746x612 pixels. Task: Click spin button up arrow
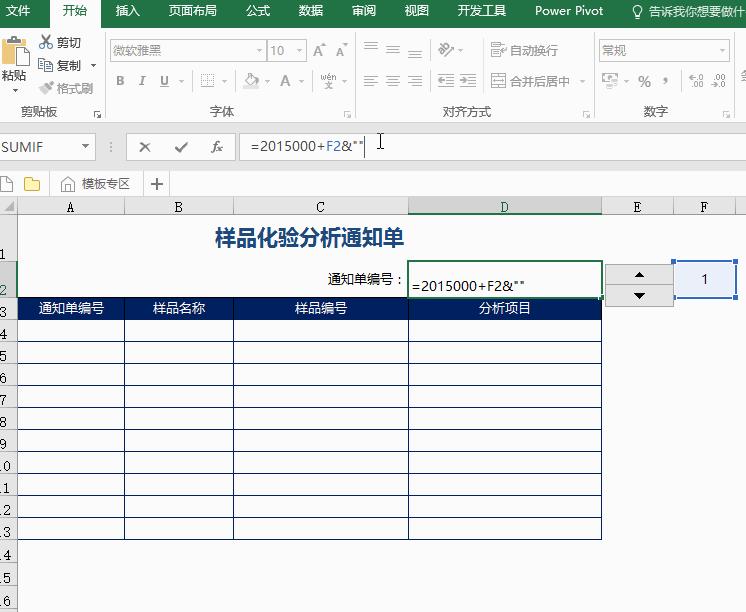[639, 275]
